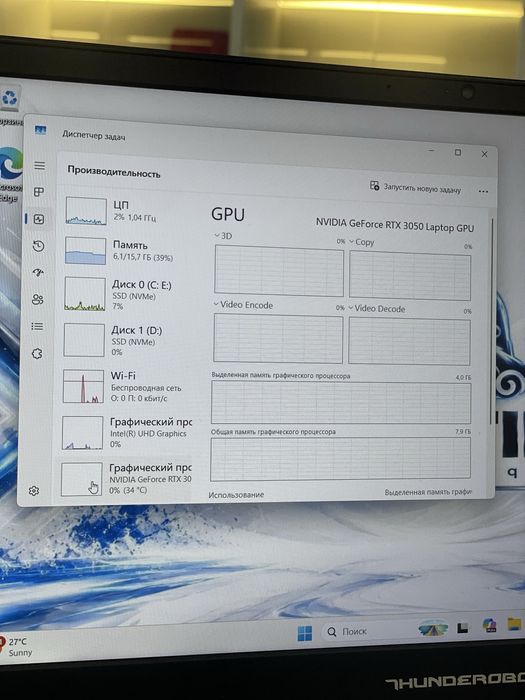The height and width of the screenshot is (700, 525).
Task: Maximize the Task Manager window
Action: point(458,152)
